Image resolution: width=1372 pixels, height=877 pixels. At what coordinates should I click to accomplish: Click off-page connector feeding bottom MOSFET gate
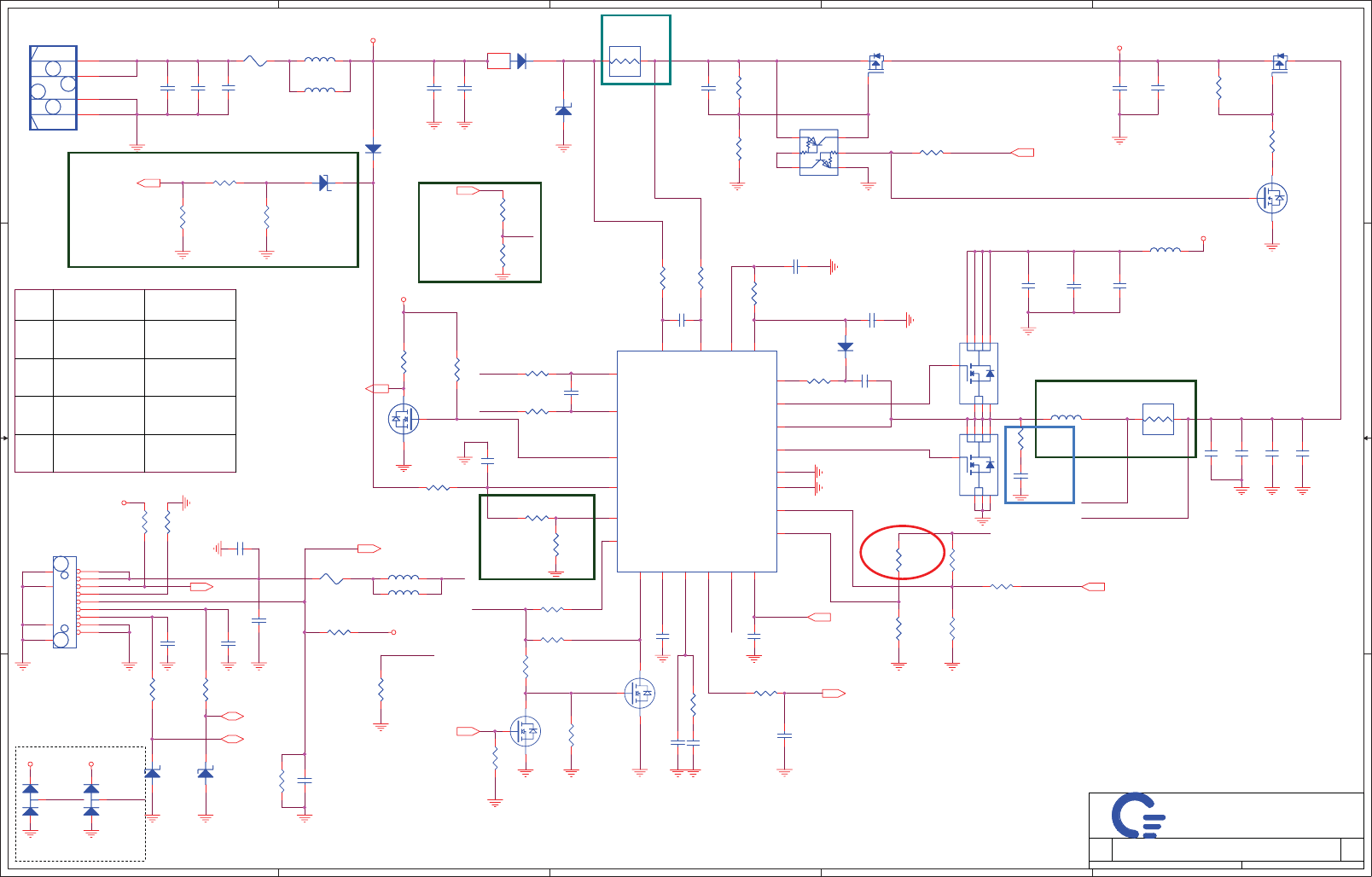468,731
